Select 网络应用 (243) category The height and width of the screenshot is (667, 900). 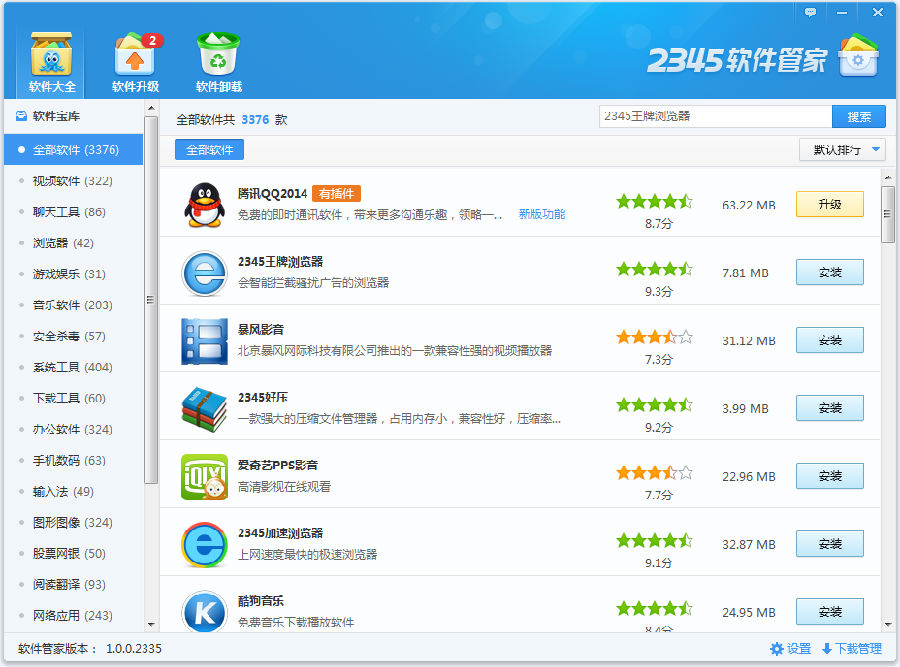tap(73, 615)
